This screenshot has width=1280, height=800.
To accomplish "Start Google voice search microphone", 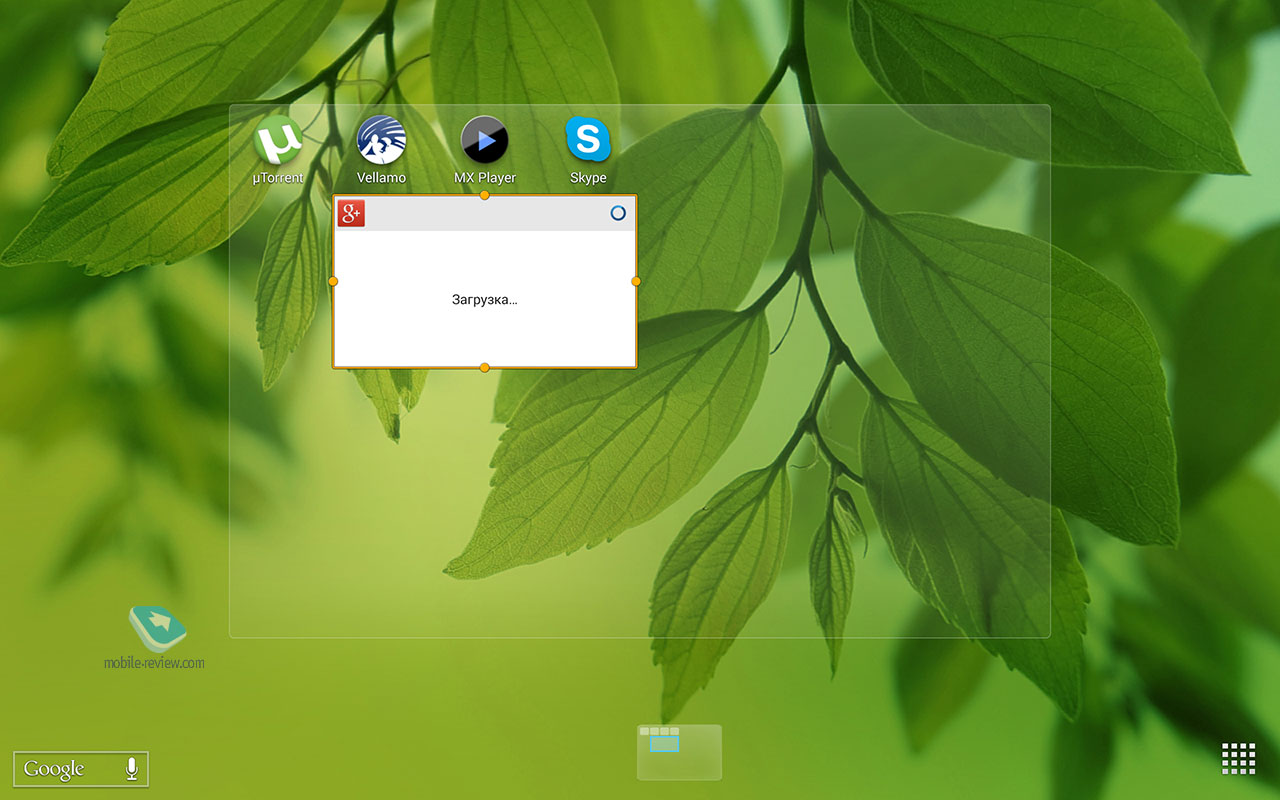I will coord(131,768).
